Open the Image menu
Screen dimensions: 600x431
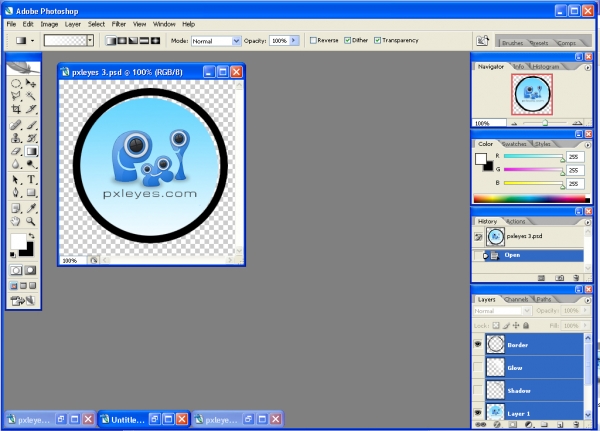pyautogui.click(x=49, y=24)
